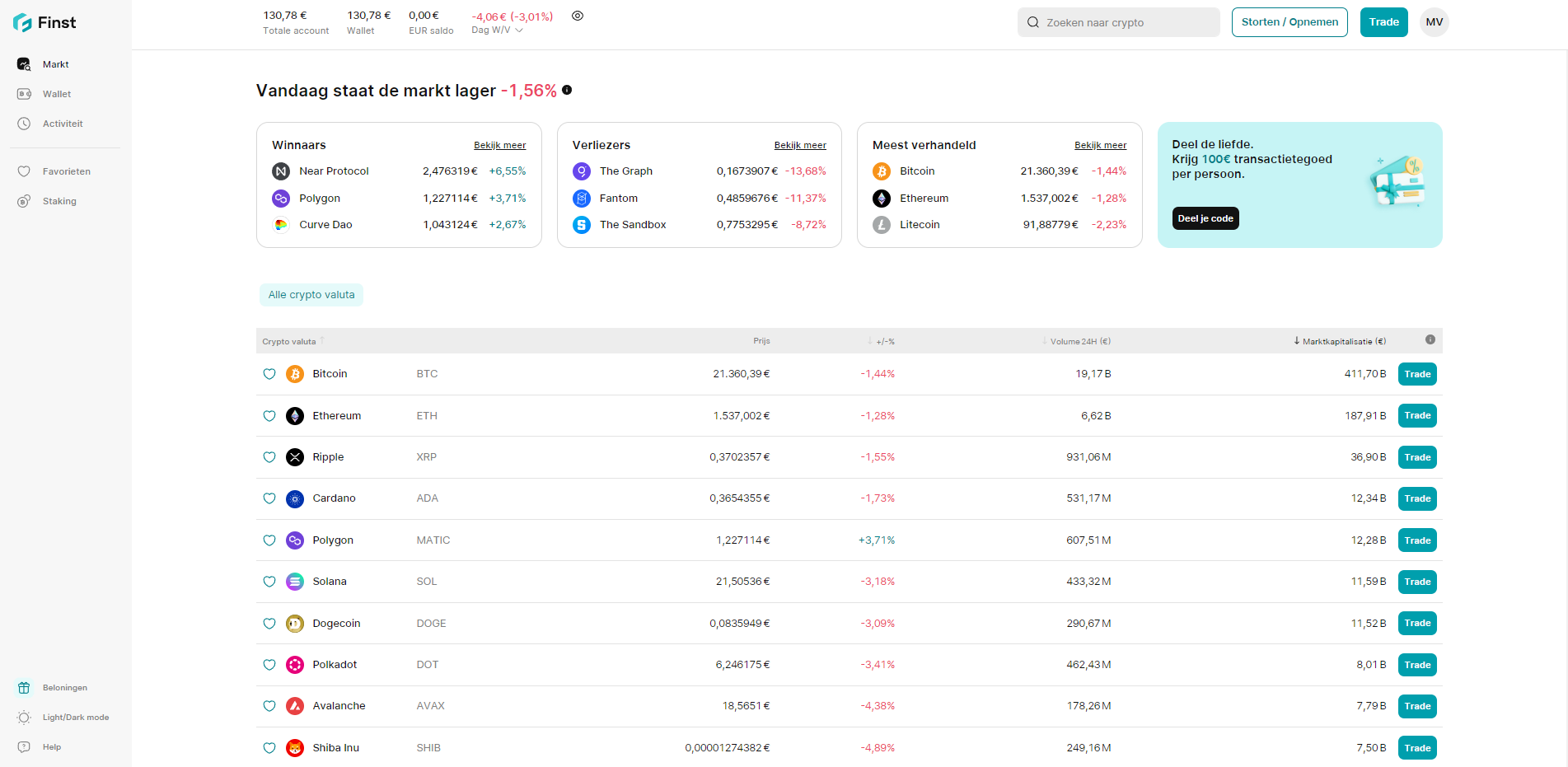
Task: Toggle balance visibility eye icon
Action: click(x=578, y=16)
